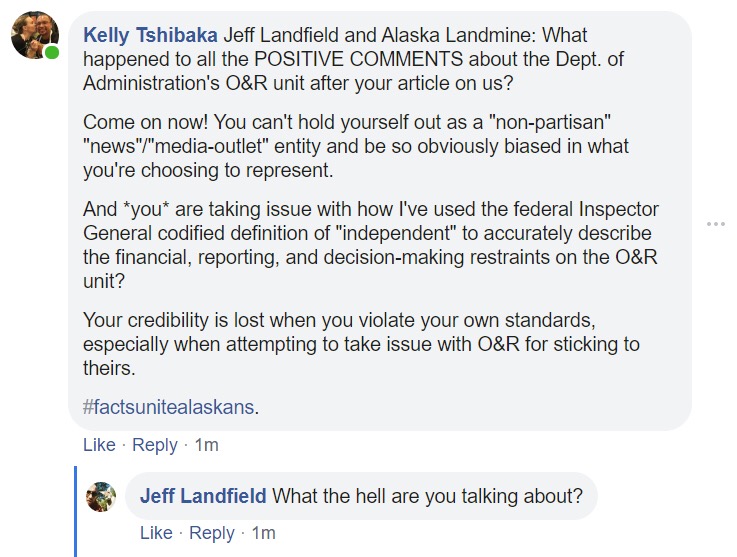Like Jeff Landfield's reply
This screenshot has height=557, width=737.
(156, 533)
